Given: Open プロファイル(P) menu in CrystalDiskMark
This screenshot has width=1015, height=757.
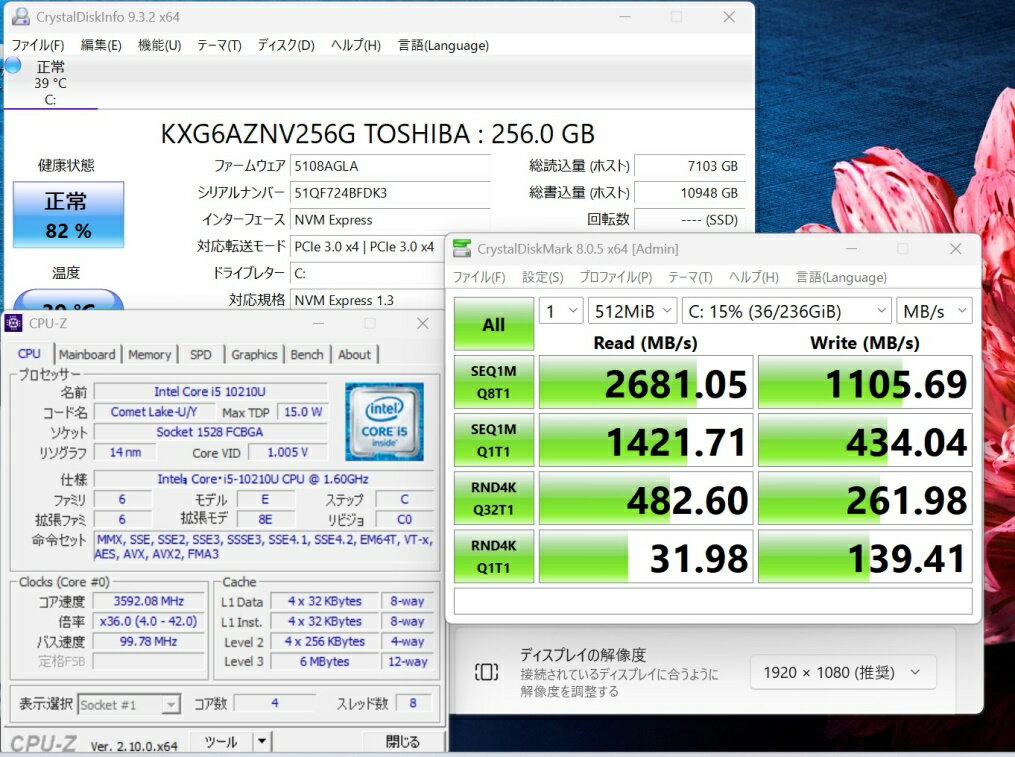Looking at the screenshot, I should (615, 277).
